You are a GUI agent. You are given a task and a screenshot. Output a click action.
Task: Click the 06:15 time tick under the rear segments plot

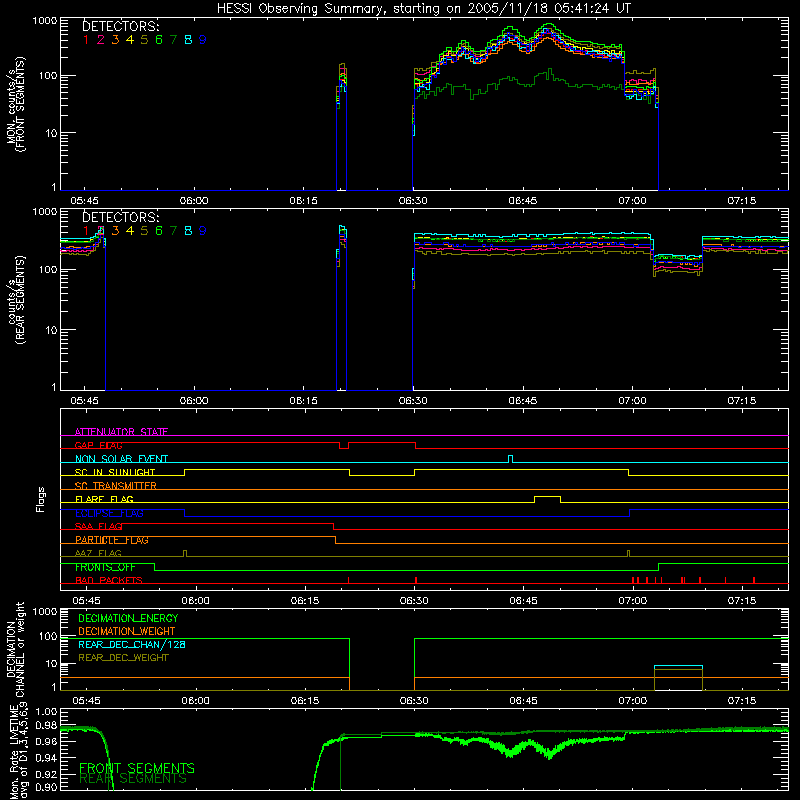pyautogui.click(x=303, y=401)
